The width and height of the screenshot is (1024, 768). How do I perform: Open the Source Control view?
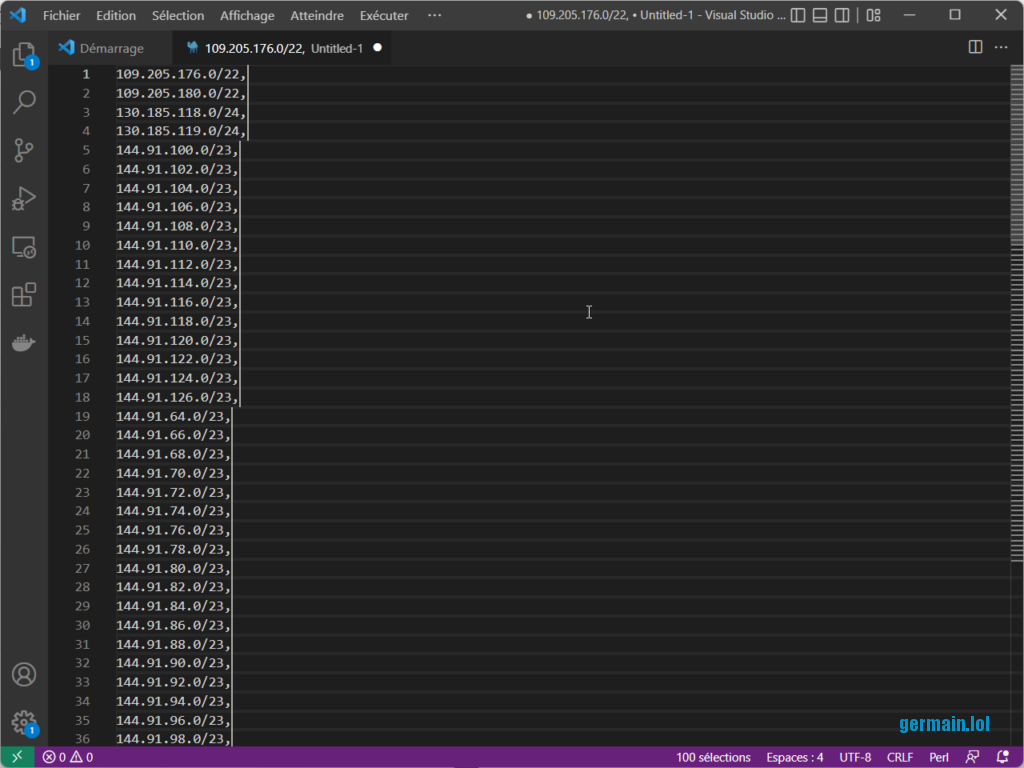(24, 150)
